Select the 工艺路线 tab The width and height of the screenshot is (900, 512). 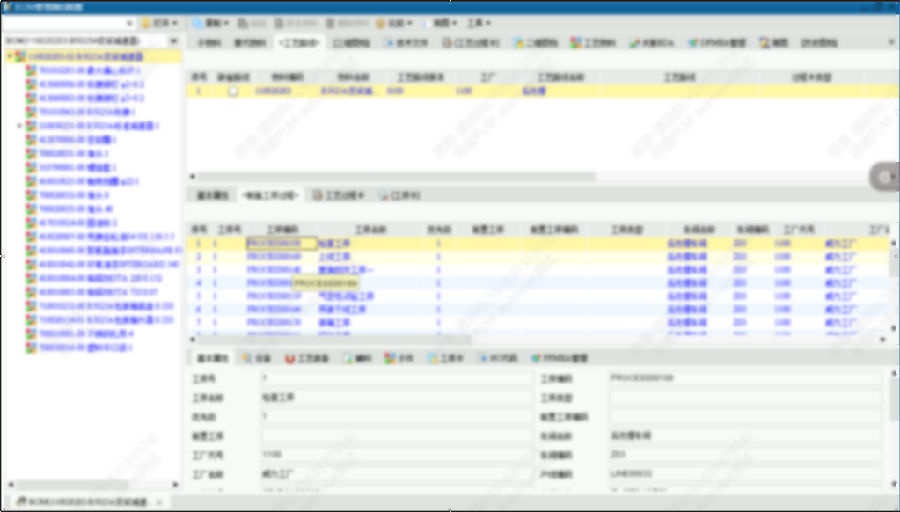(298, 42)
